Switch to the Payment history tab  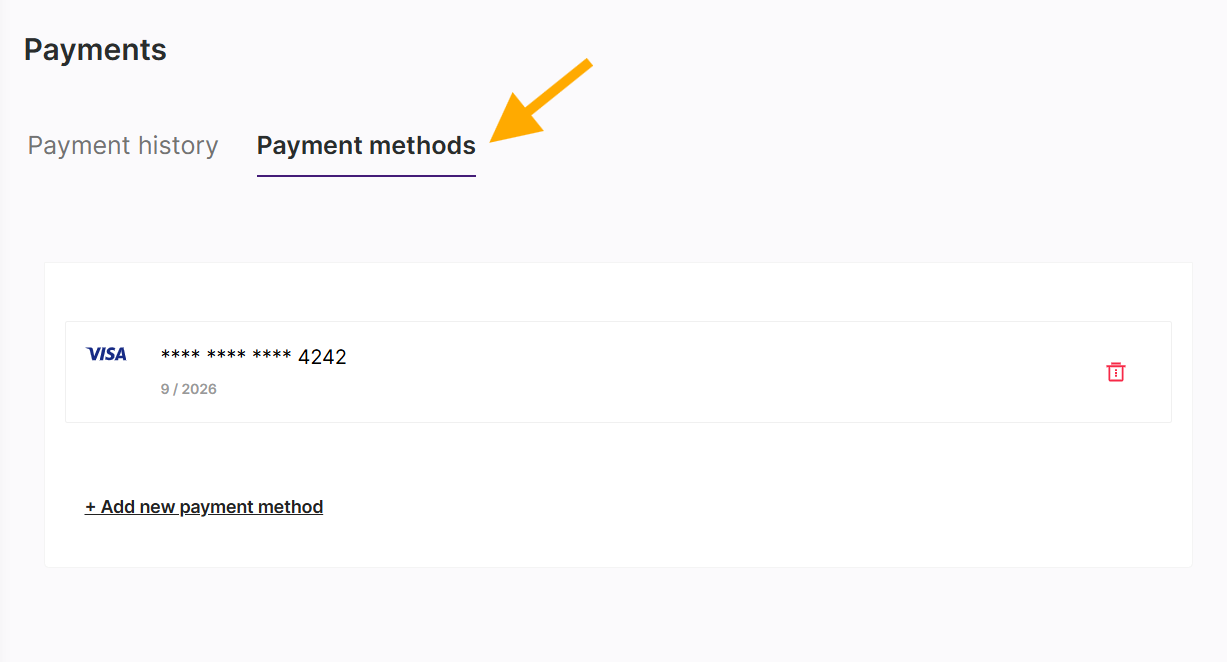[x=123, y=146]
